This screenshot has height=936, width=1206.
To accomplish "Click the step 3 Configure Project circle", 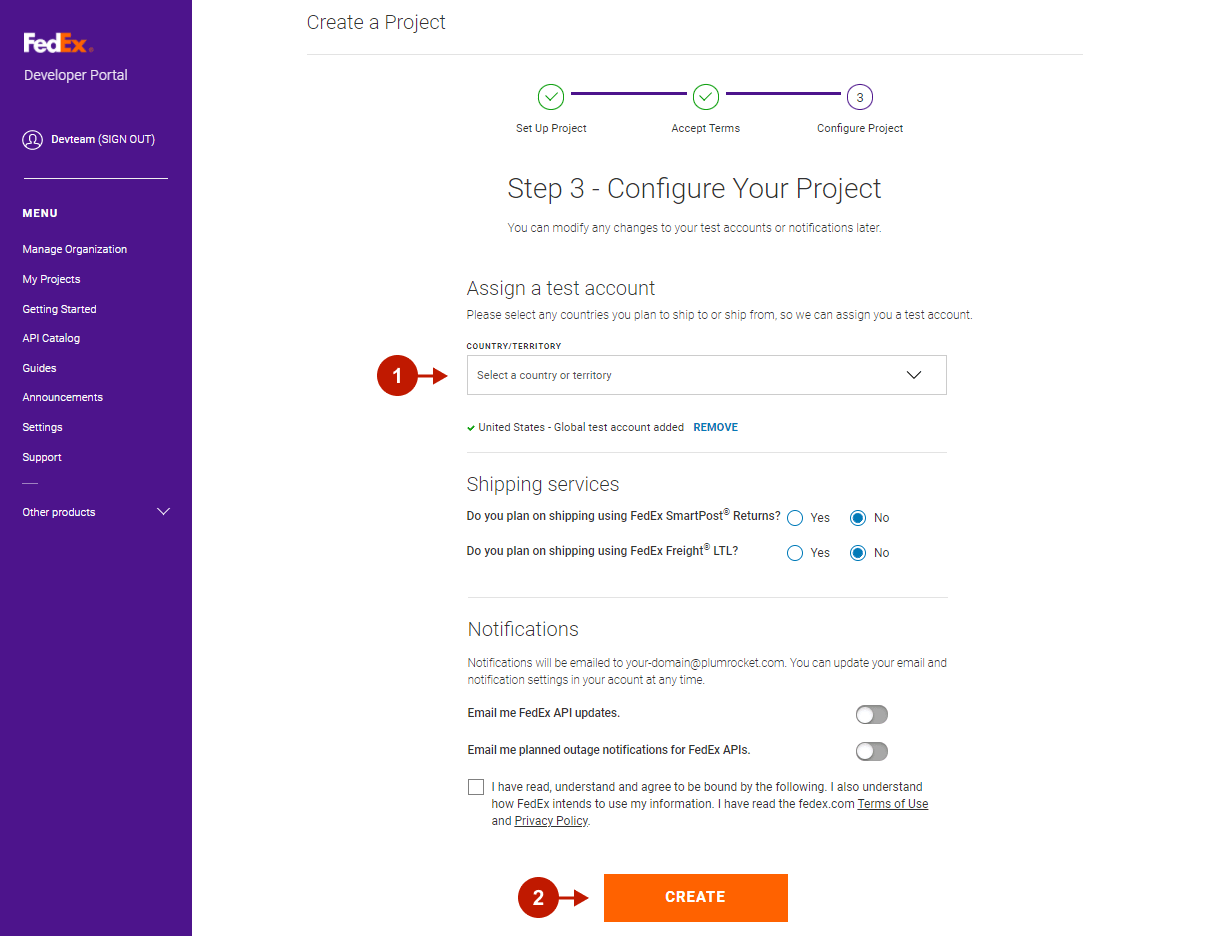I will tap(860, 97).
